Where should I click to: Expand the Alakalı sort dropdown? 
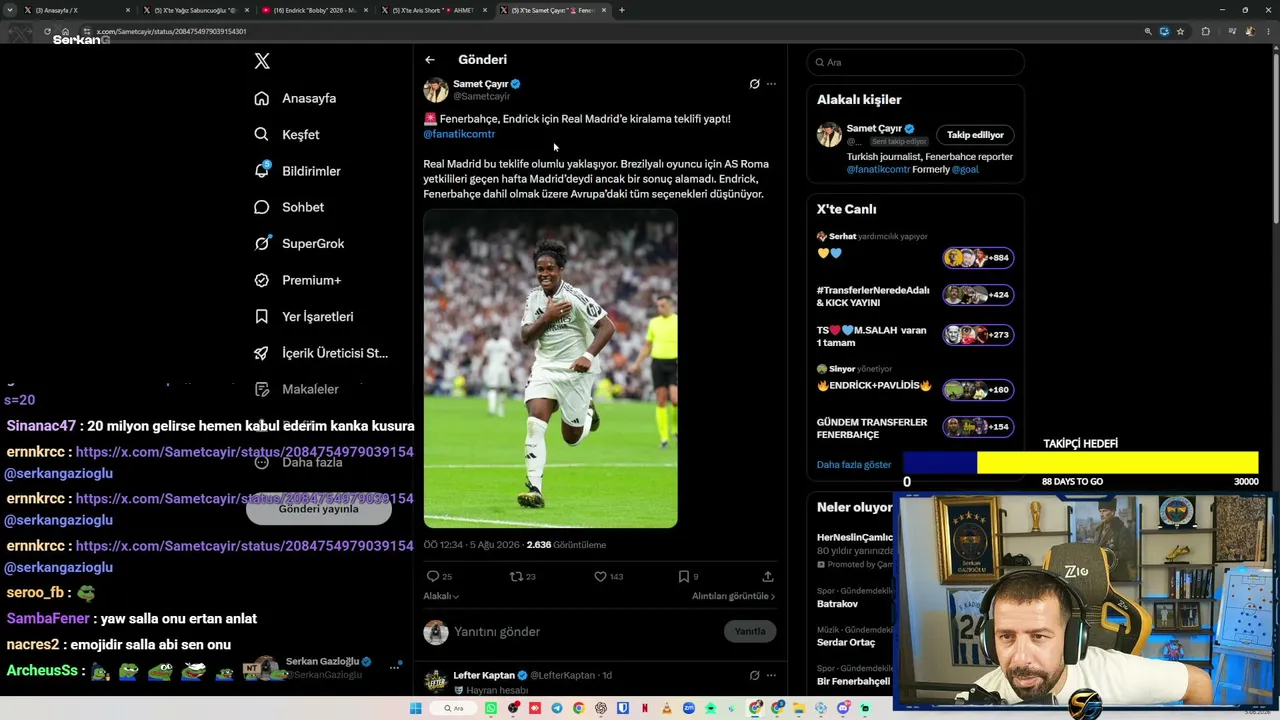441,596
